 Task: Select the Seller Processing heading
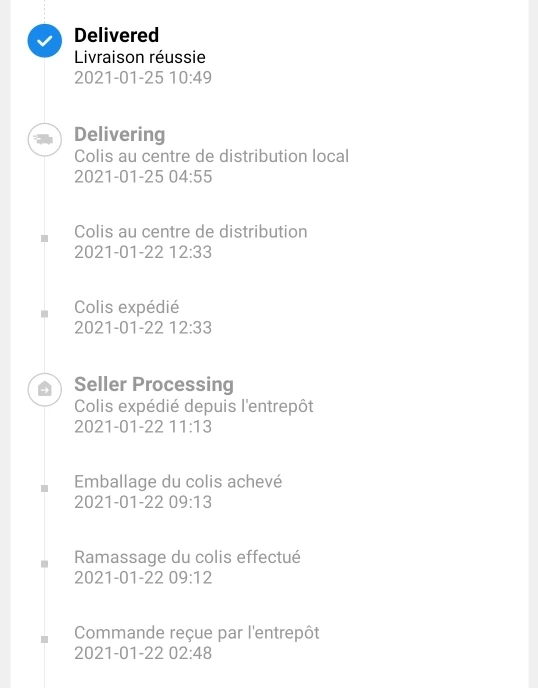[x=154, y=384]
